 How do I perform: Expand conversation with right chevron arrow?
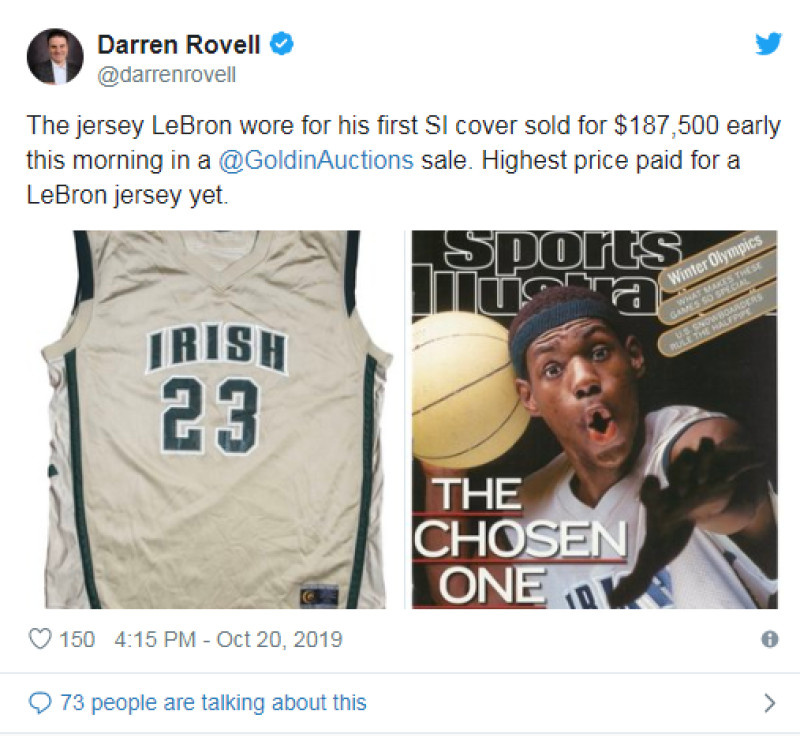[769, 703]
